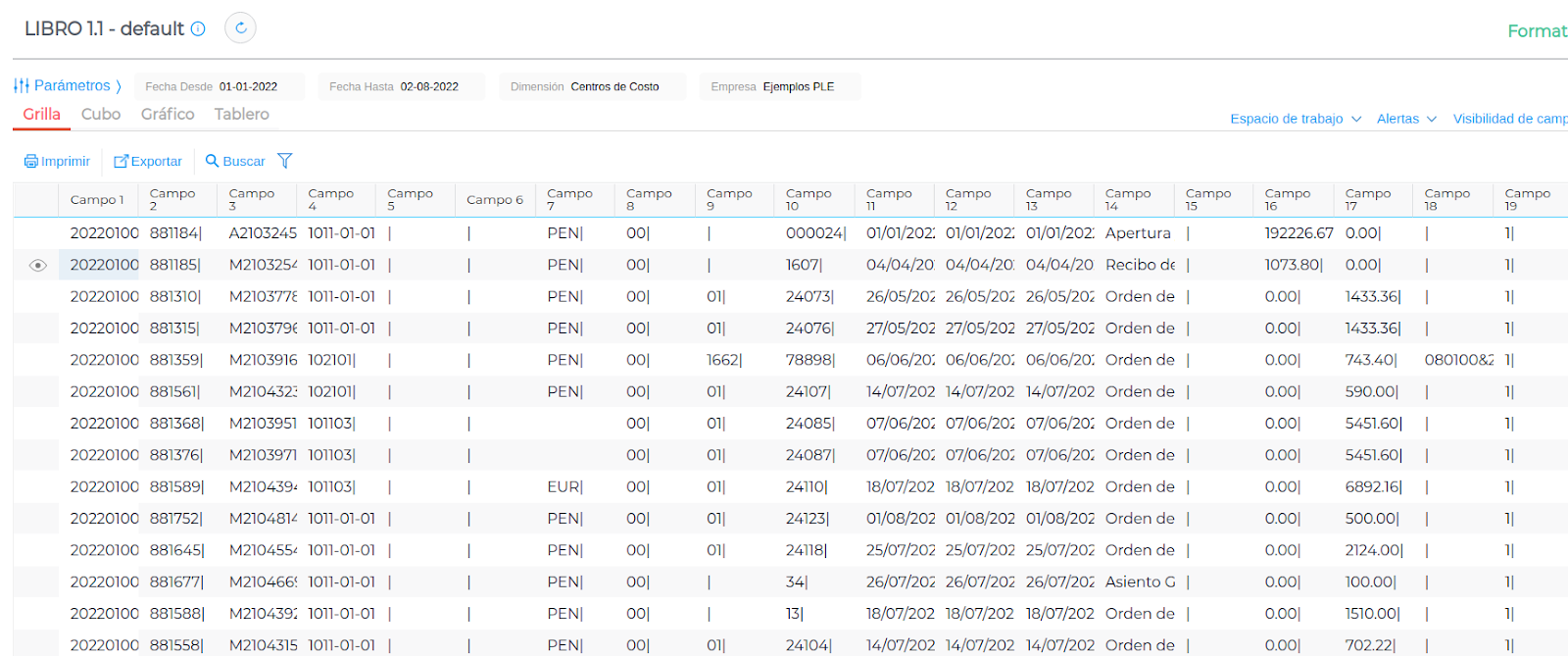The height and width of the screenshot is (656, 1568).
Task: Click the Exportar icon
Action: pyautogui.click(x=122, y=161)
